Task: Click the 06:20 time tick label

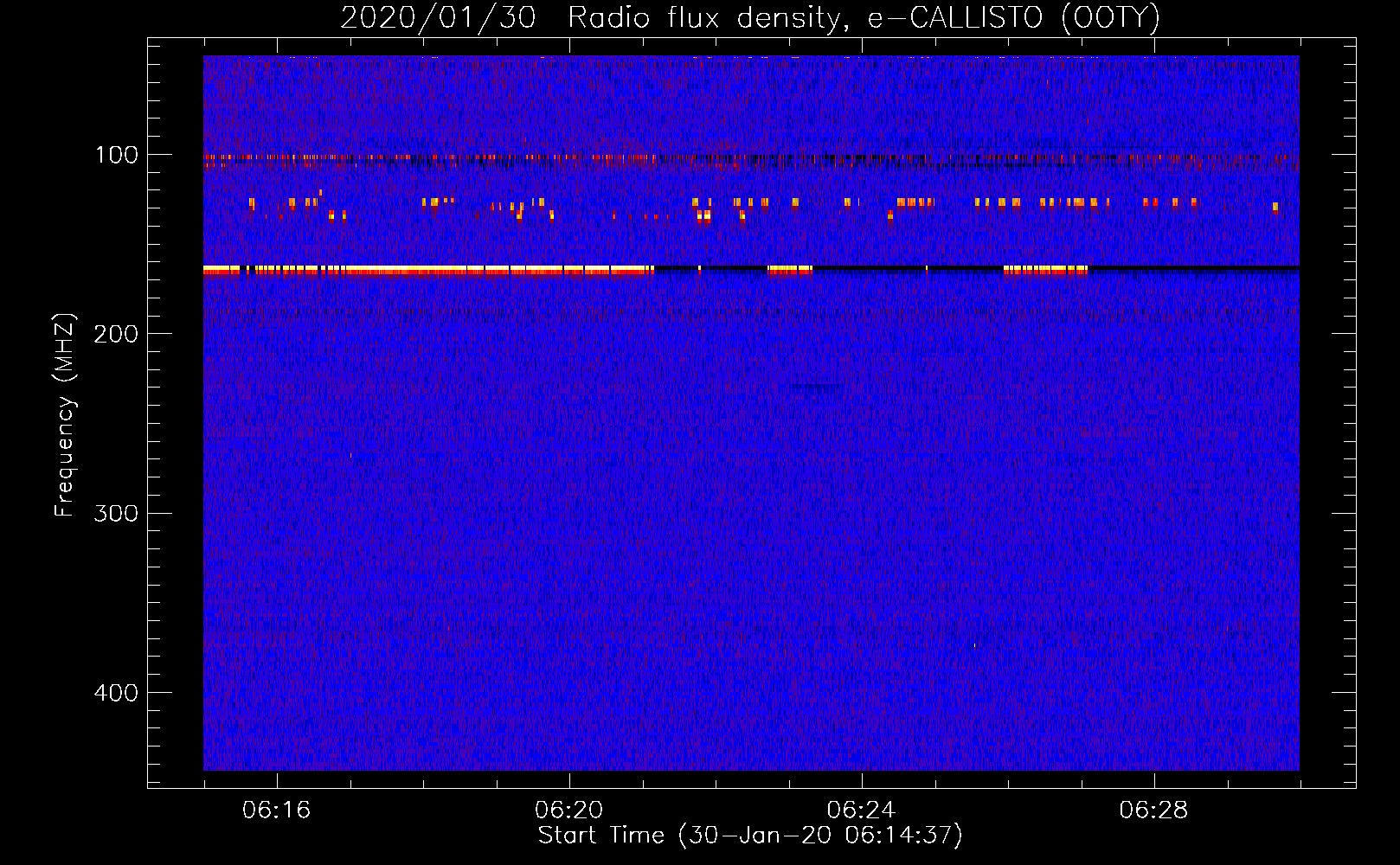Action: click(569, 811)
